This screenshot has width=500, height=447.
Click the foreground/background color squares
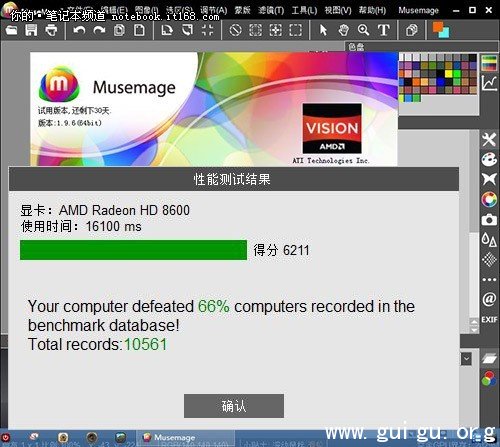click(441, 30)
